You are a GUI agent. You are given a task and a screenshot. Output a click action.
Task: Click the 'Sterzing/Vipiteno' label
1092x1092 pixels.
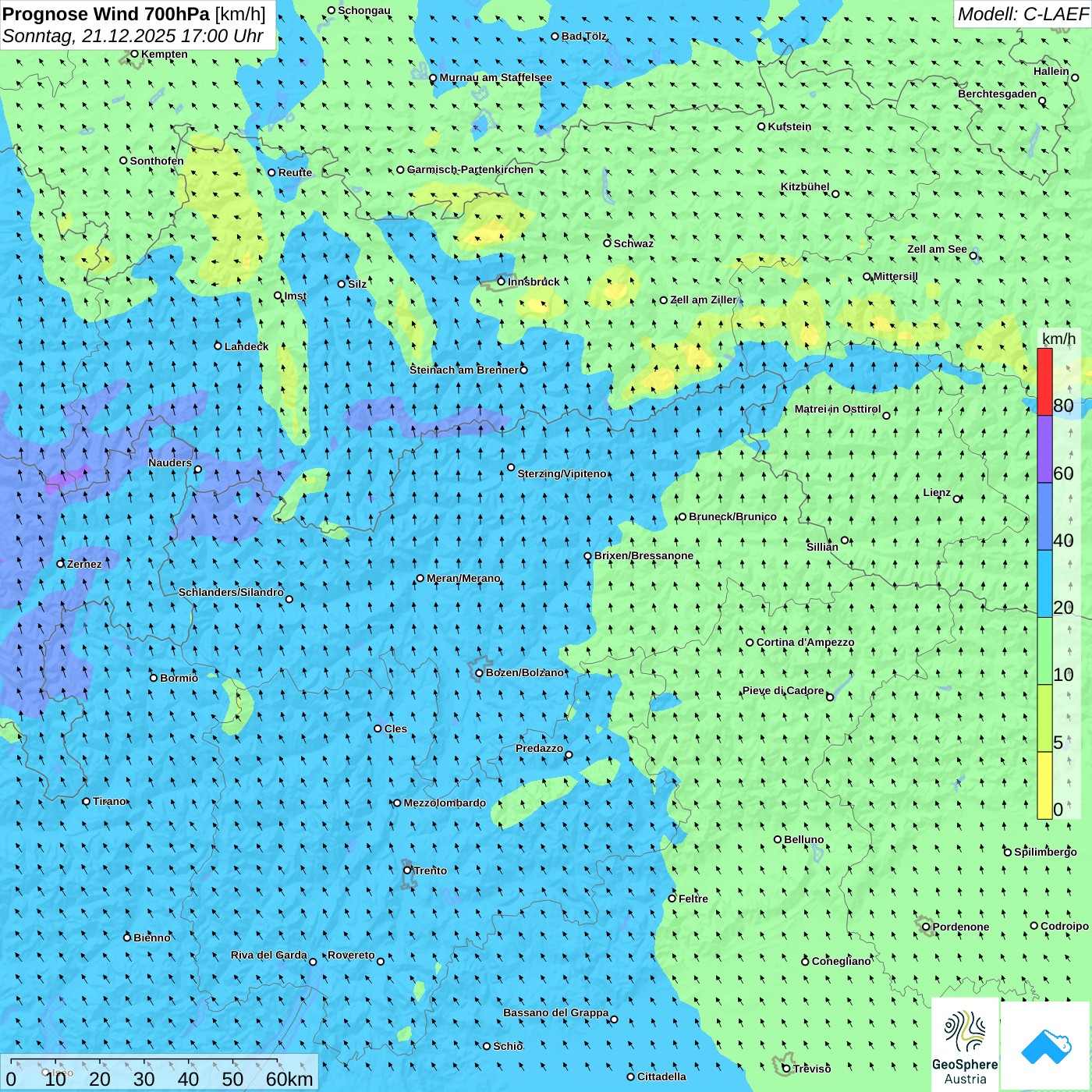[x=562, y=473]
